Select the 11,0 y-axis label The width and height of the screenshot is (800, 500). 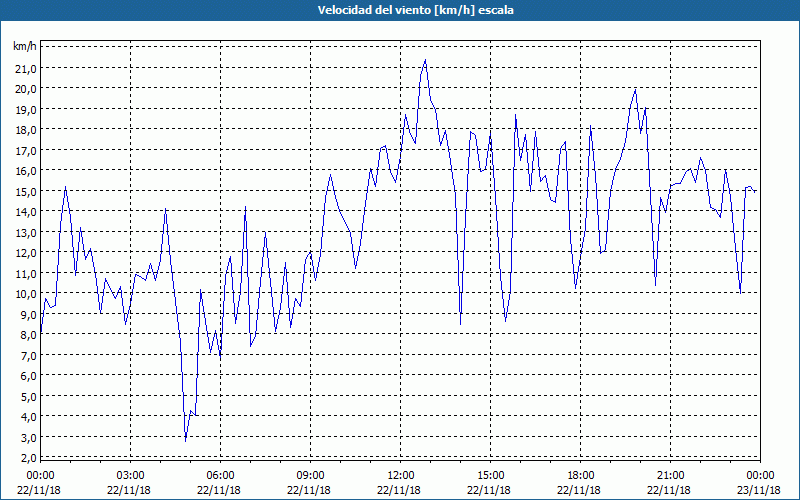26,273
